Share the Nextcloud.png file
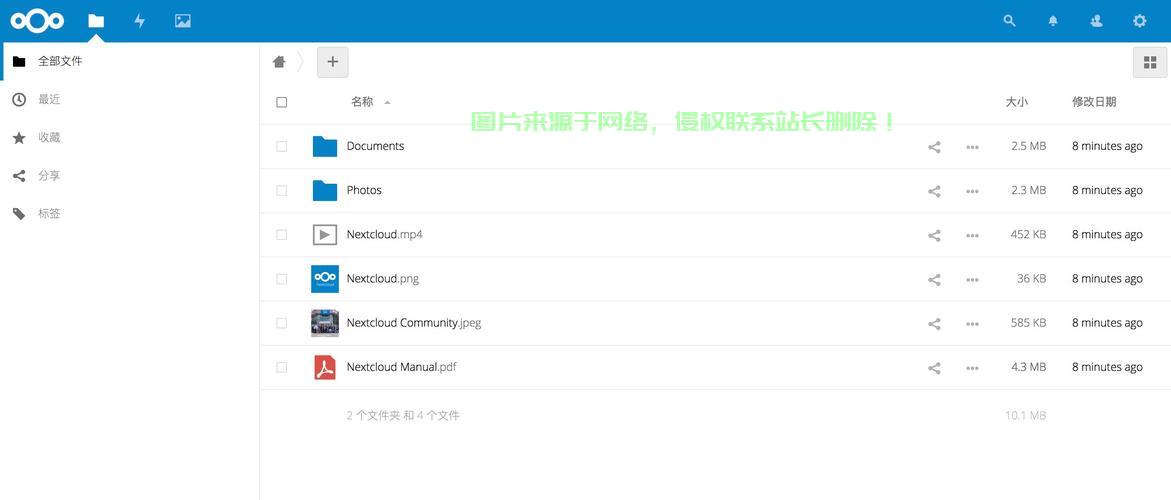The width and height of the screenshot is (1171, 500). (934, 279)
